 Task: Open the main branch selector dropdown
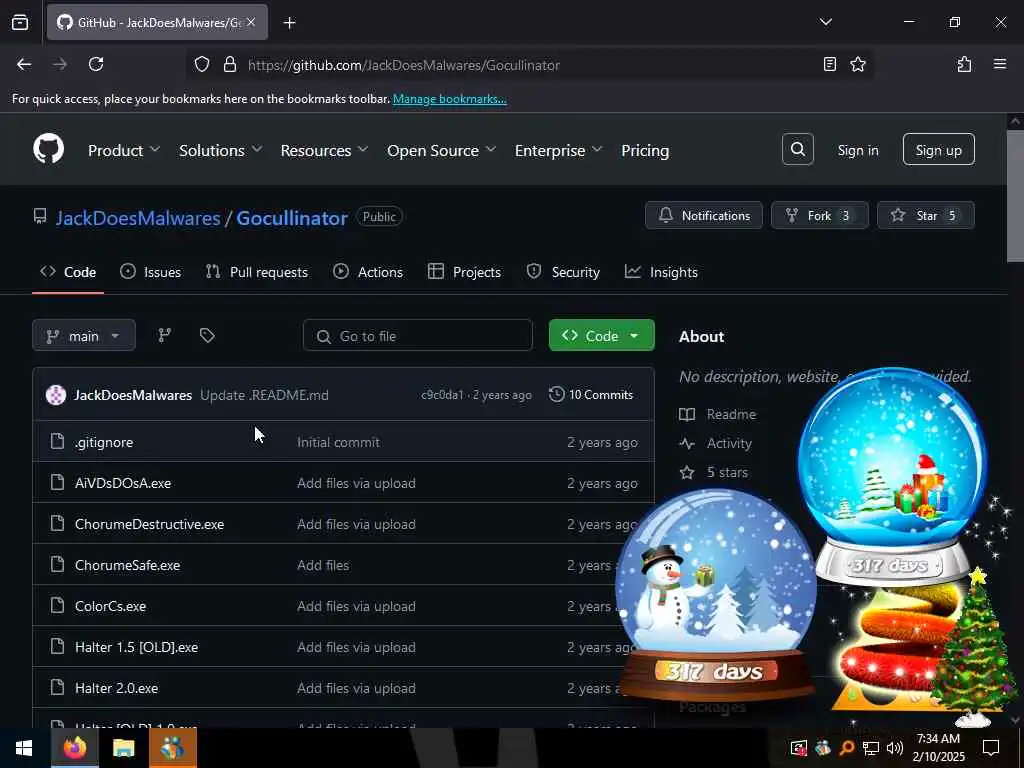click(84, 336)
